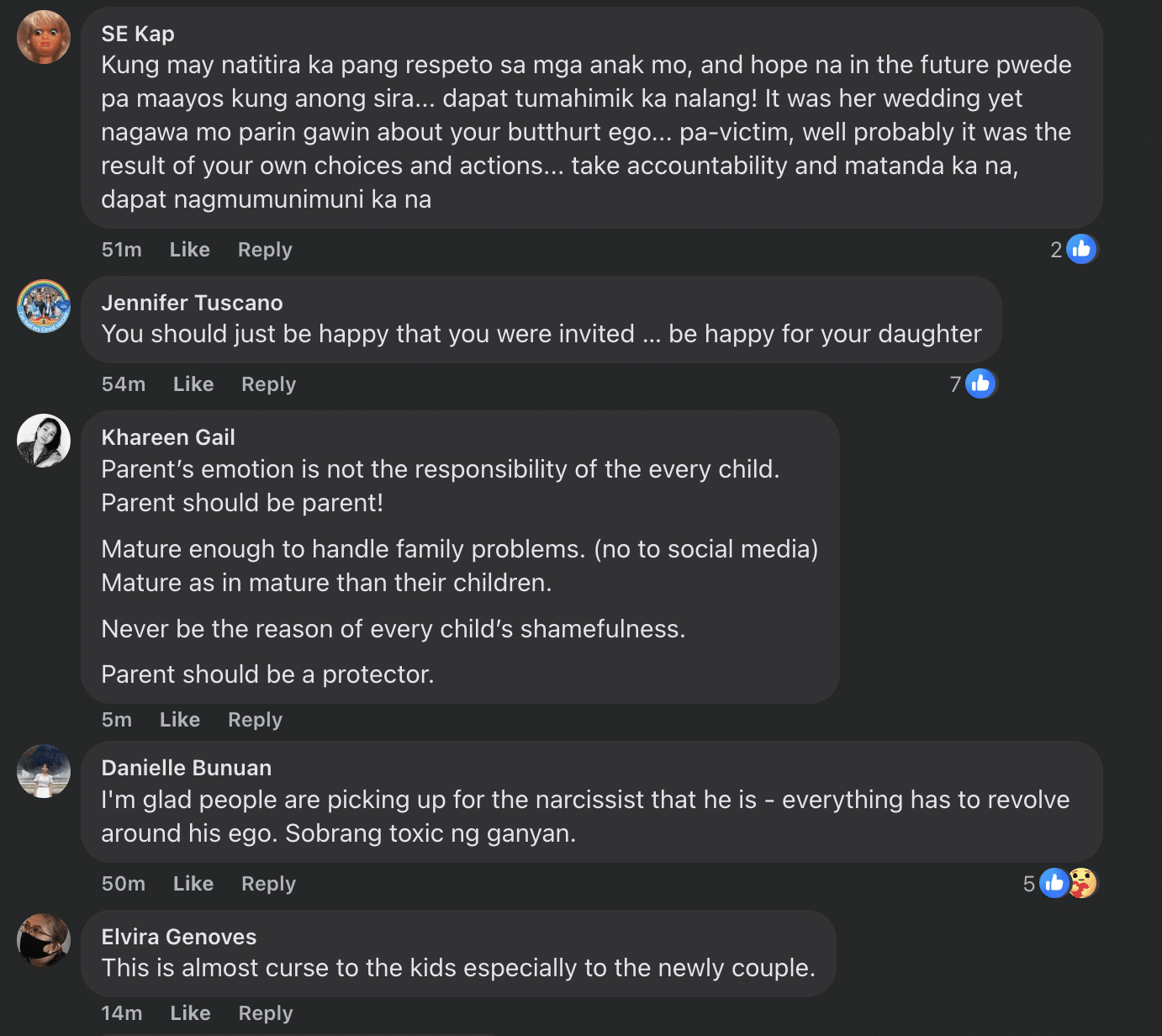The width and height of the screenshot is (1162, 1036).
Task: Reply to Khareen Gail's comment
Action: pyautogui.click(x=255, y=720)
